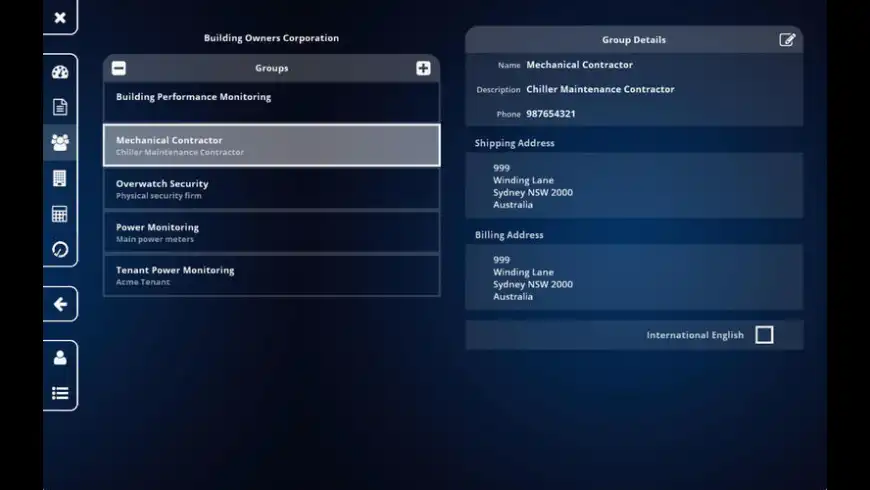Click the Group Details header label

tap(634, 40)
